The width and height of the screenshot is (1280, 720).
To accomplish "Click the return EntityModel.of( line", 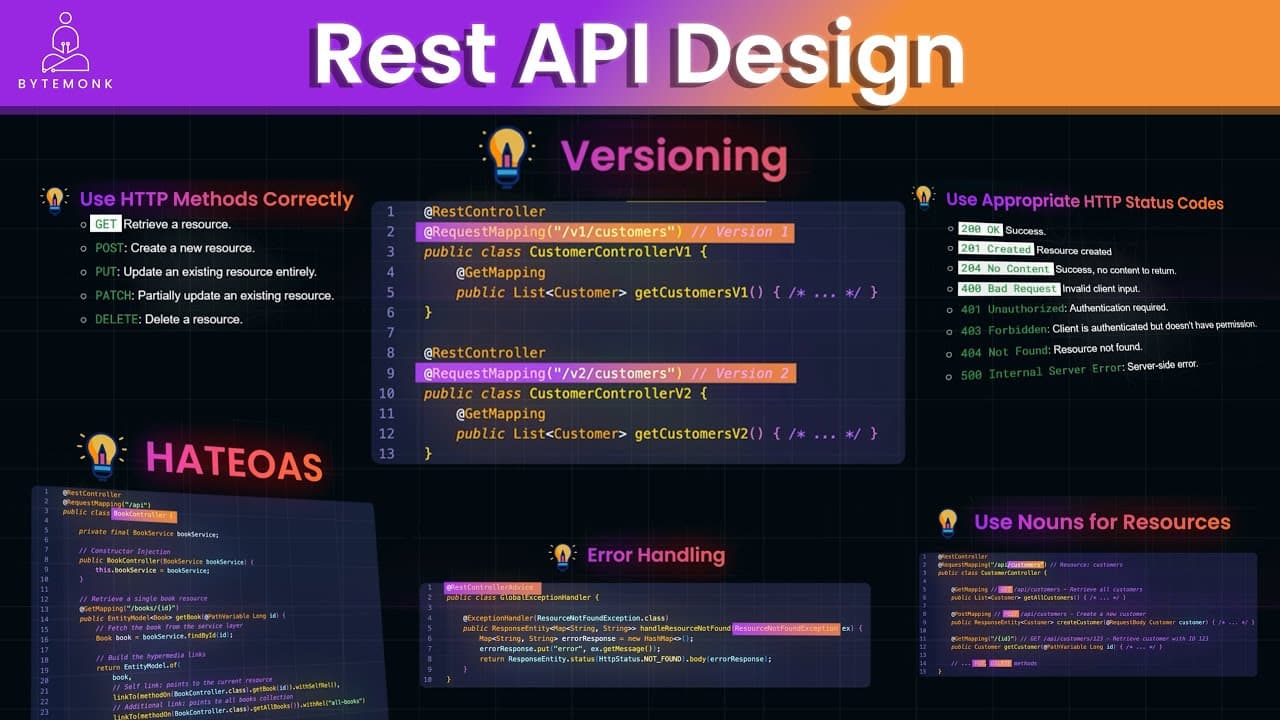I will (136, 666).
